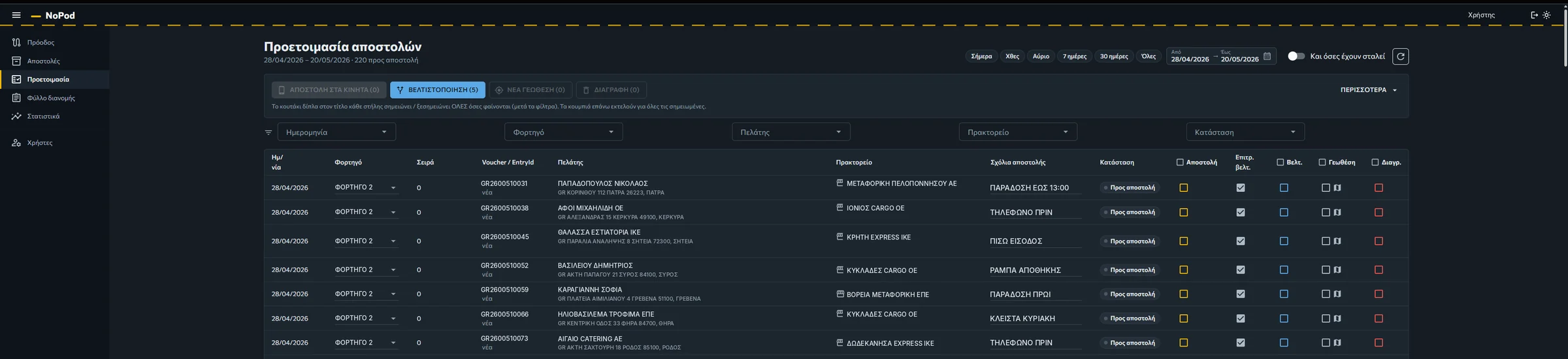
Task: Check the Διαγρ. column header checkbox
Action: pos(1375,162)
